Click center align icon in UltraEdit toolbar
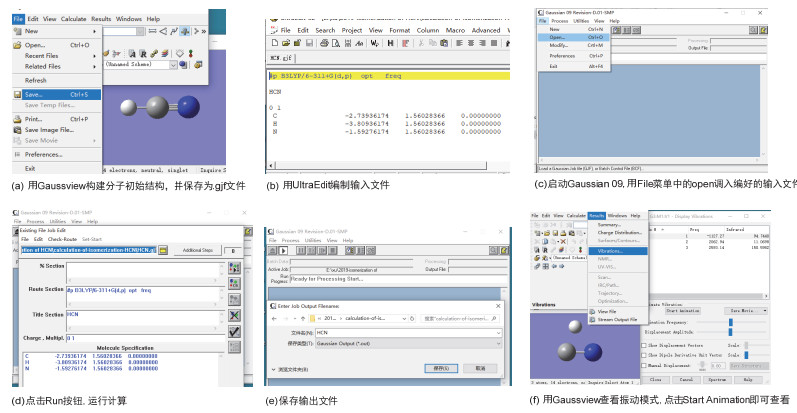The height and width of the screenshot is (413, 797). point(471,43)
